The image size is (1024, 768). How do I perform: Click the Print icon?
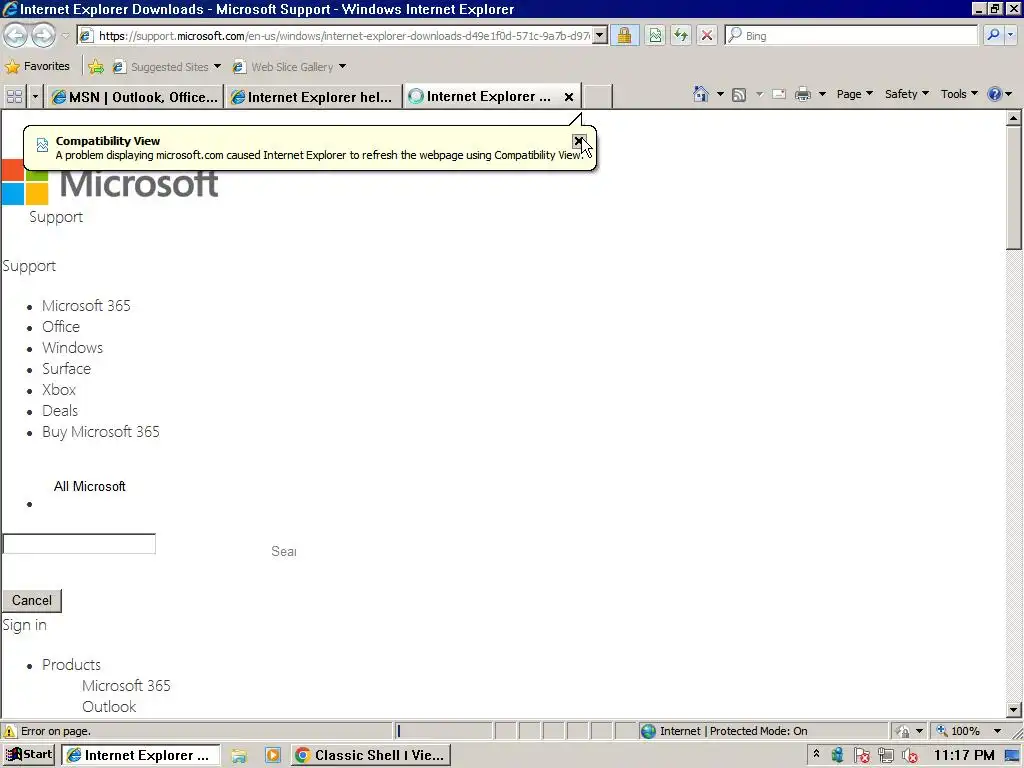[x=803, y=94]
